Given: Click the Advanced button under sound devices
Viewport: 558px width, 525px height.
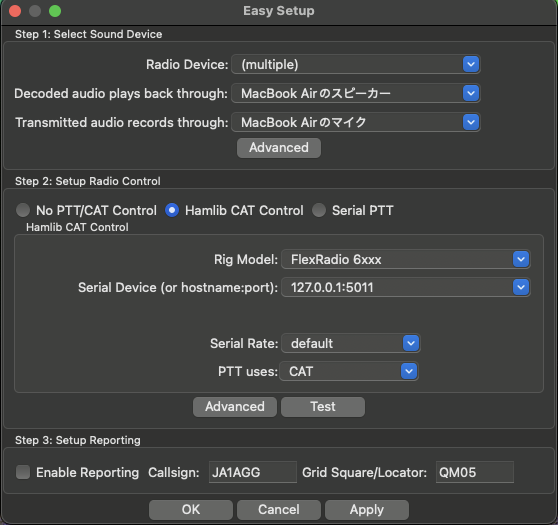Looking at the screenshot, I should pyautogui.click(x=279, y=148).
